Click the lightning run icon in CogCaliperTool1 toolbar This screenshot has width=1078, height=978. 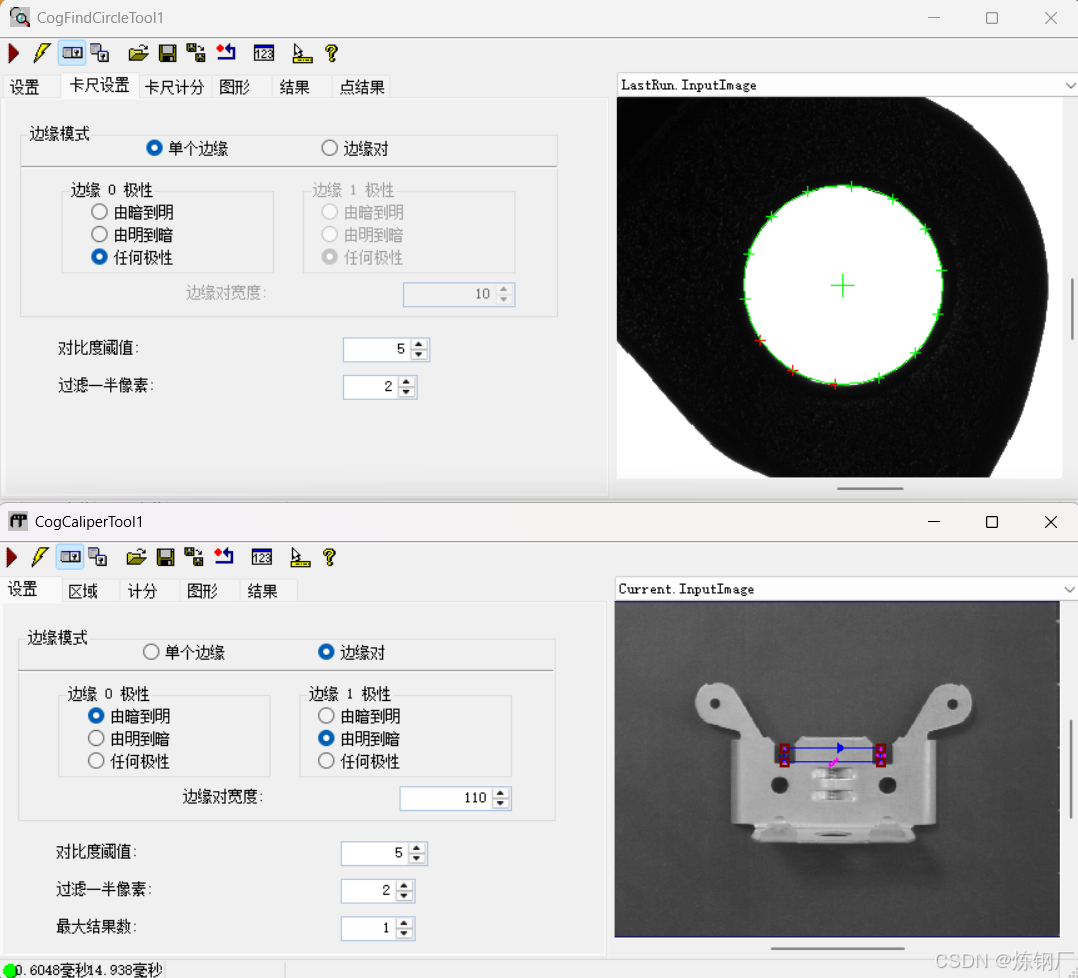click(41, 556)
